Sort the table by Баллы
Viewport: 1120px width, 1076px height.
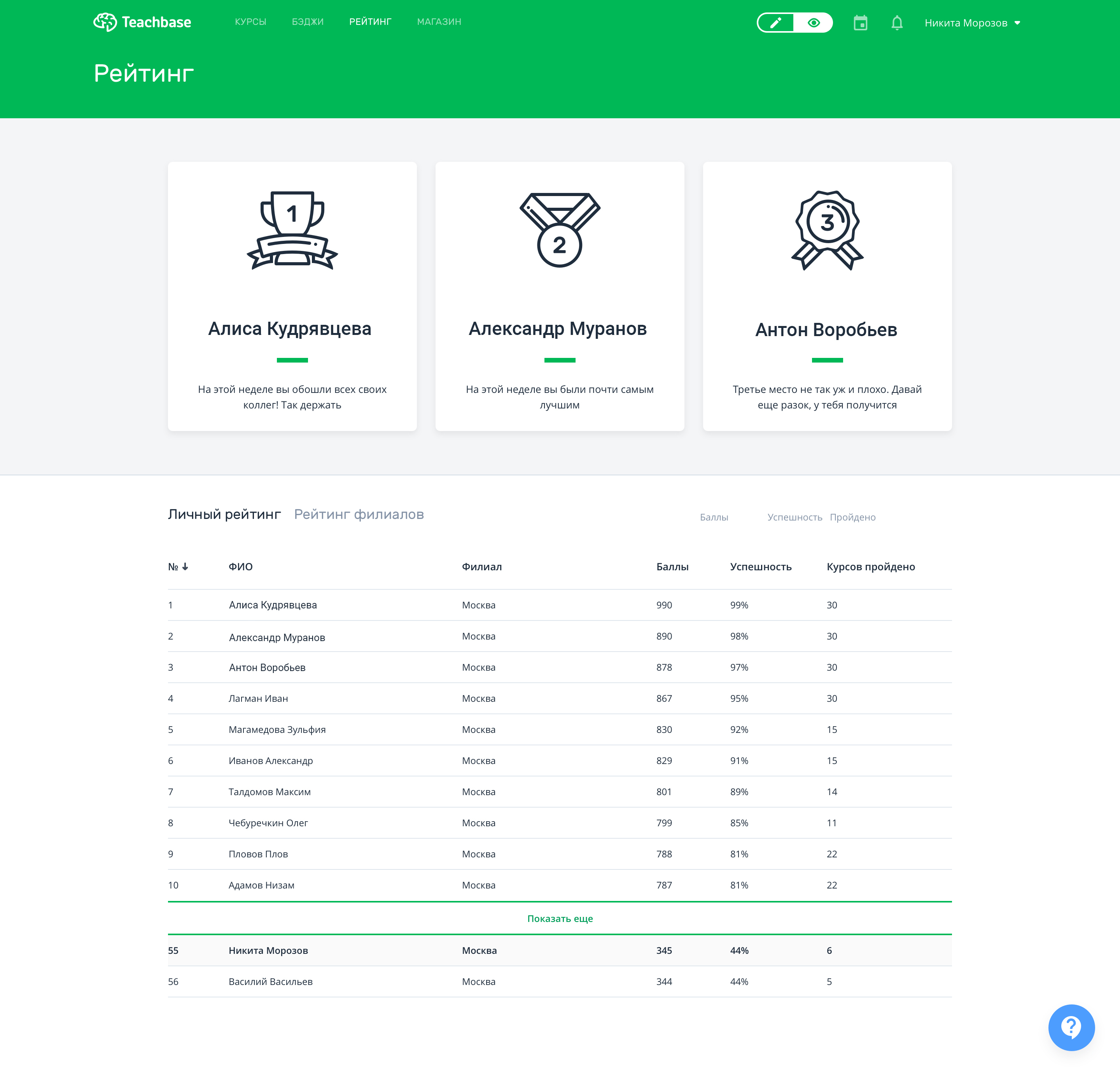click(x=714, y=517)
